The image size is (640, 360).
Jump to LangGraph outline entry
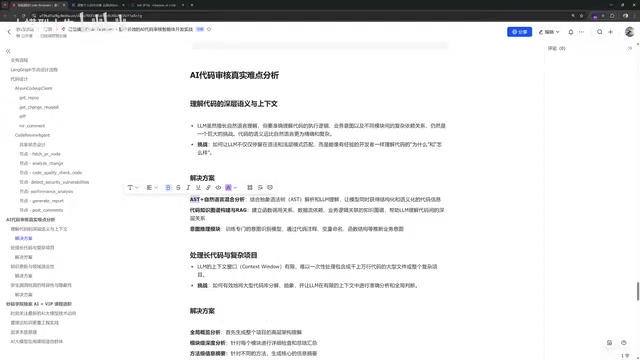pyautogui.click(x=34, y=69)
